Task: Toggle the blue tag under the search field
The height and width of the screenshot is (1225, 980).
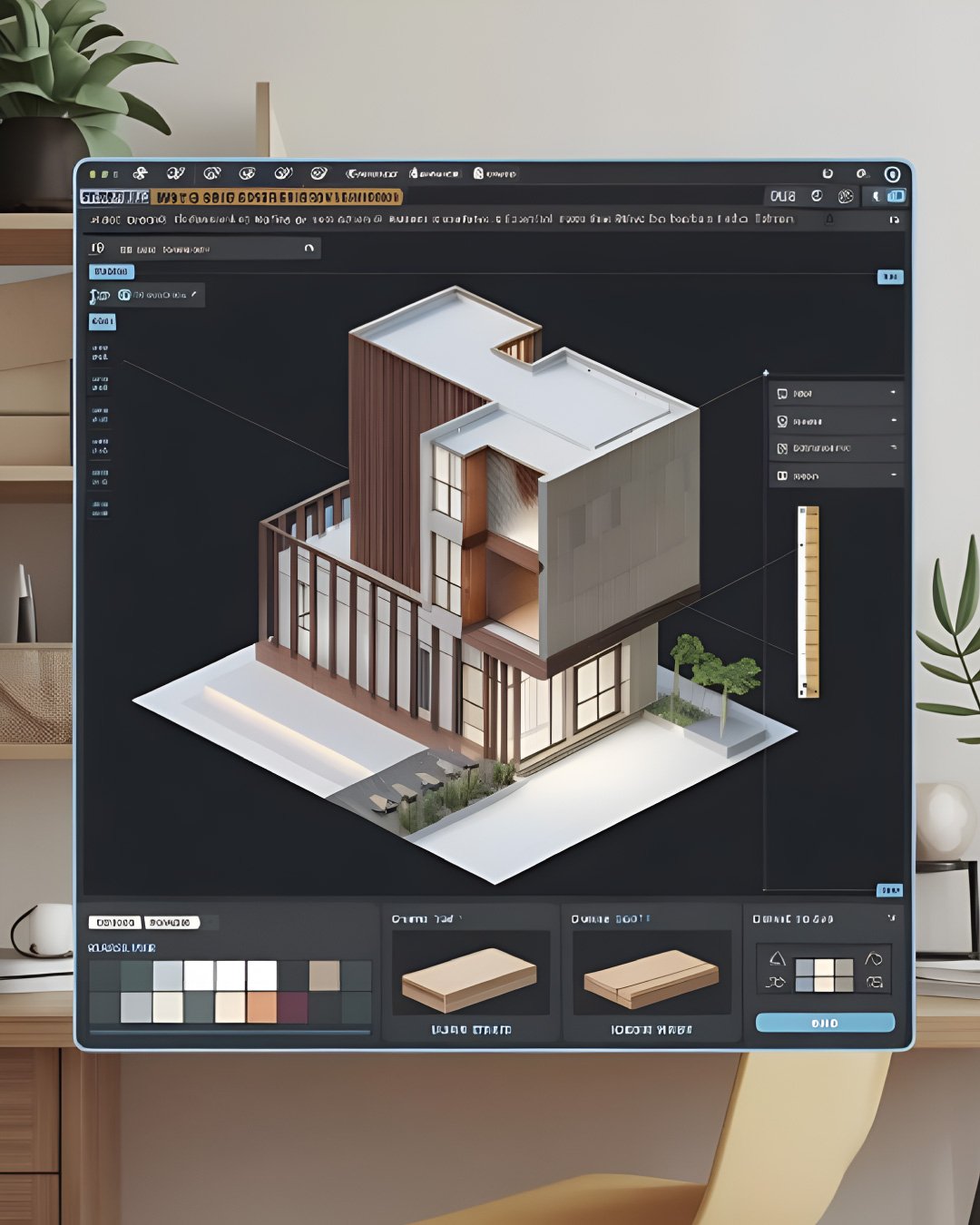Action: 112,271
